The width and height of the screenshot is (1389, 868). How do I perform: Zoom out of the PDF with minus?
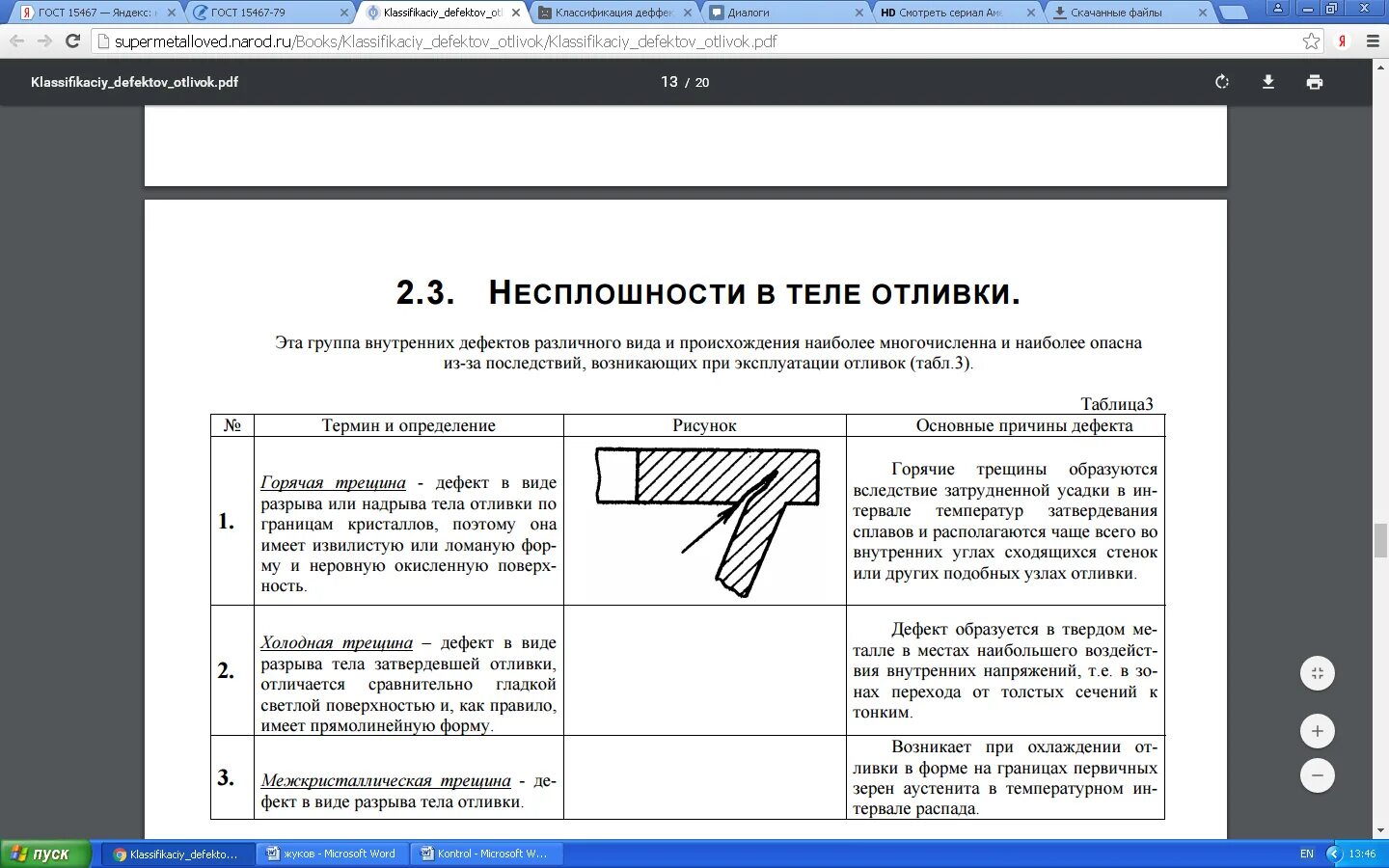(x=1318, y=775)
